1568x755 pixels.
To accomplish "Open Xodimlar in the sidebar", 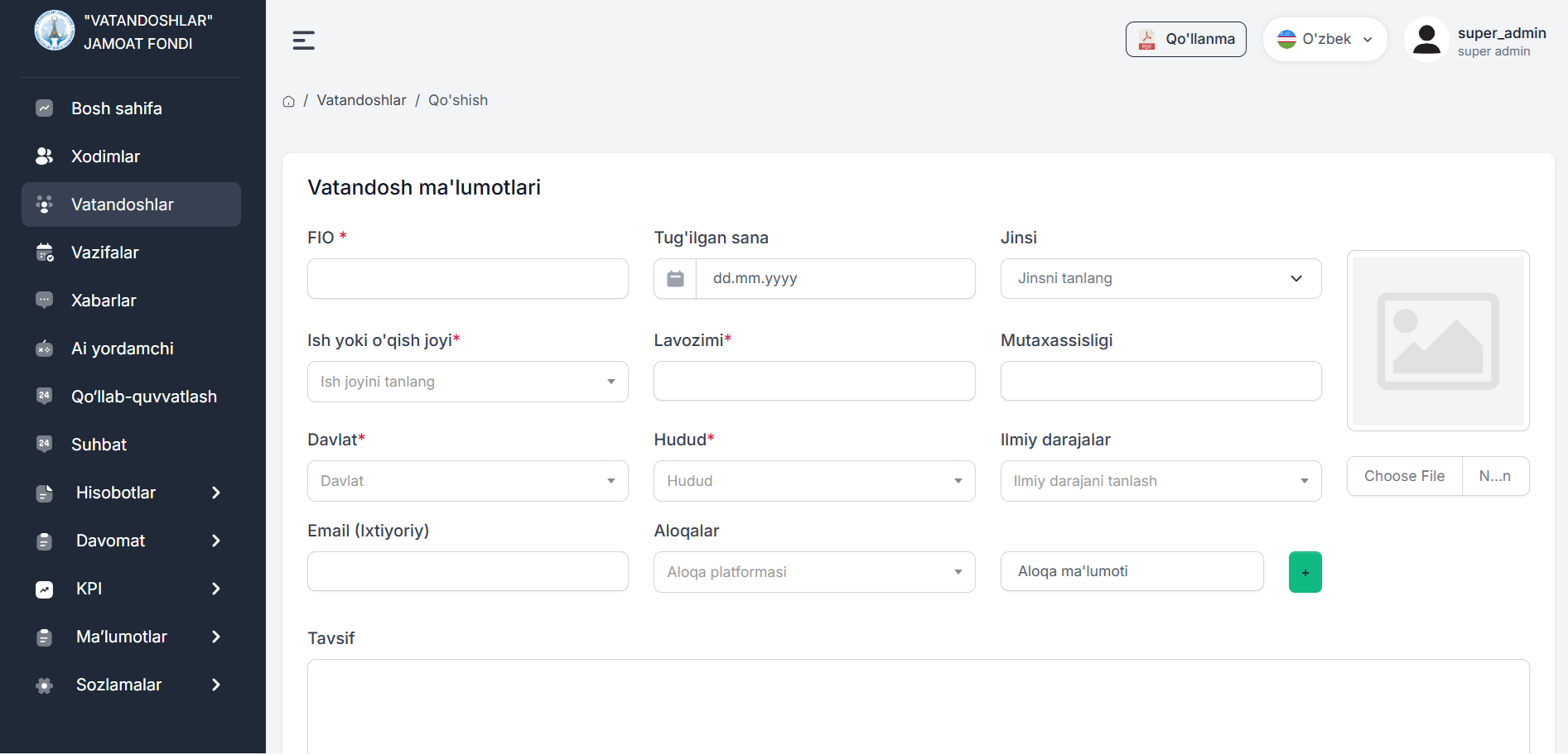I will 105,156.
